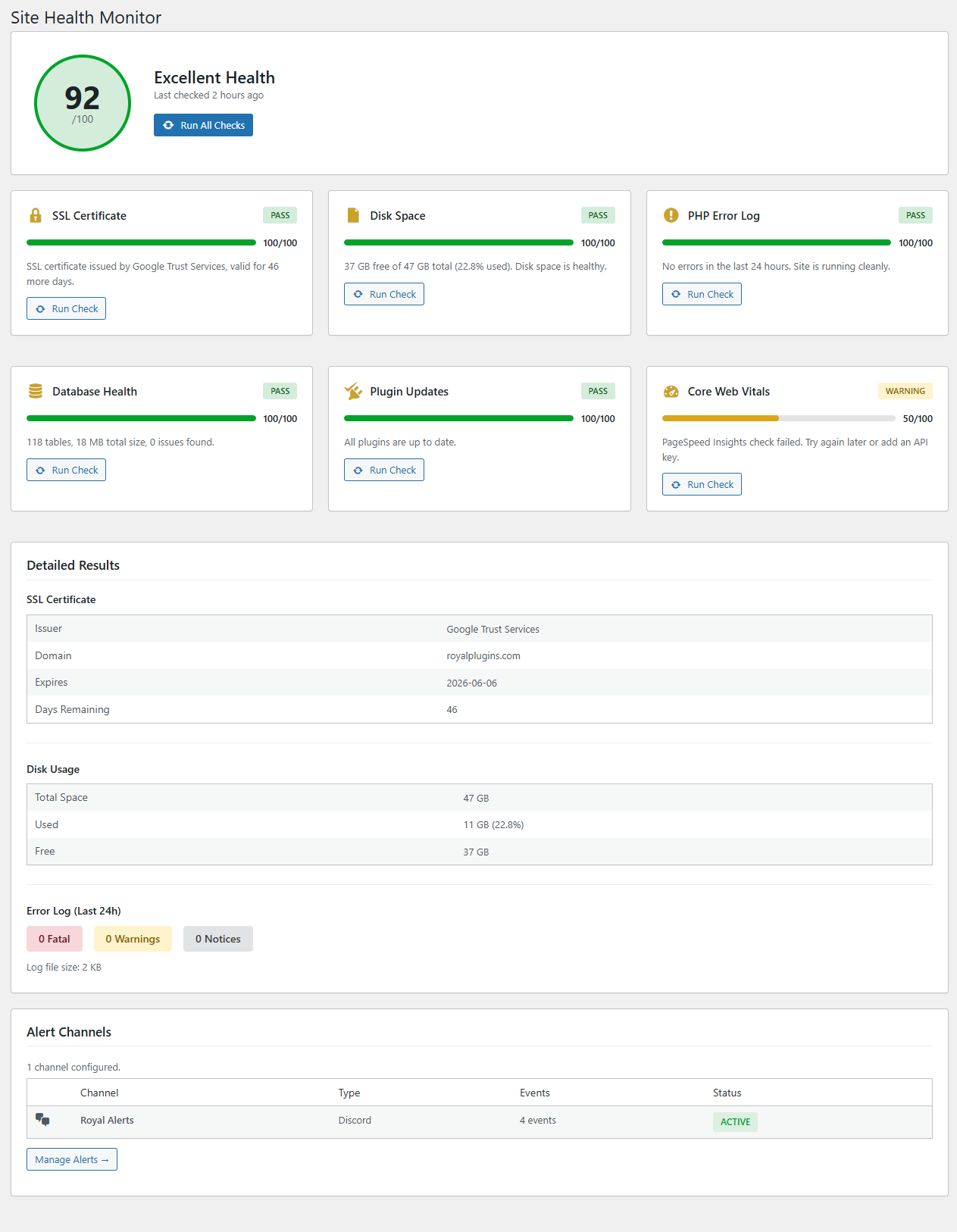Click the Royal Alerts chat bubbles icon

42,1120
